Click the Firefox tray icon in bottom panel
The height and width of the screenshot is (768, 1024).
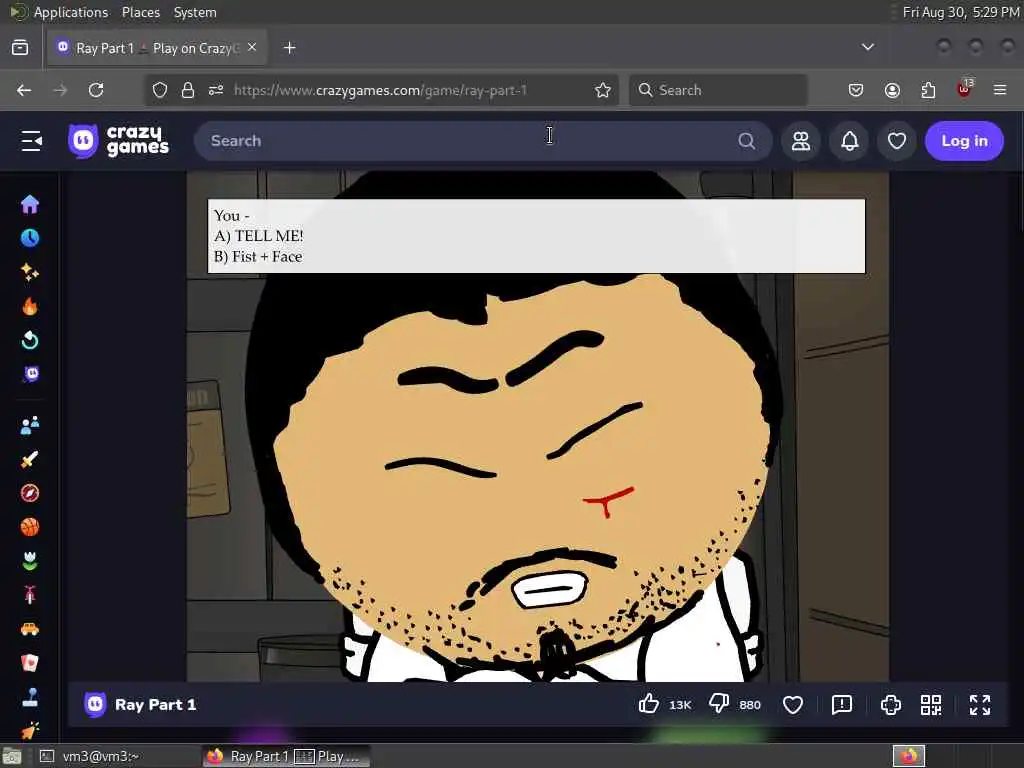pyautogui.click(x=908, y=756)
